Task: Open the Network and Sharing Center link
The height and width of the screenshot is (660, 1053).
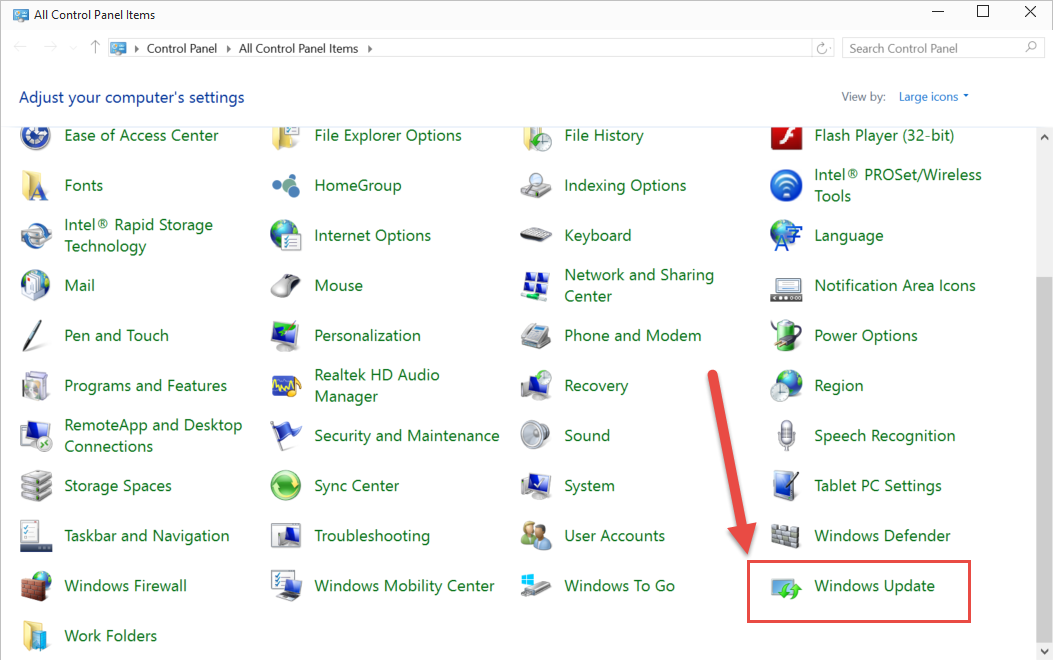Action: (x=639, y=285)
